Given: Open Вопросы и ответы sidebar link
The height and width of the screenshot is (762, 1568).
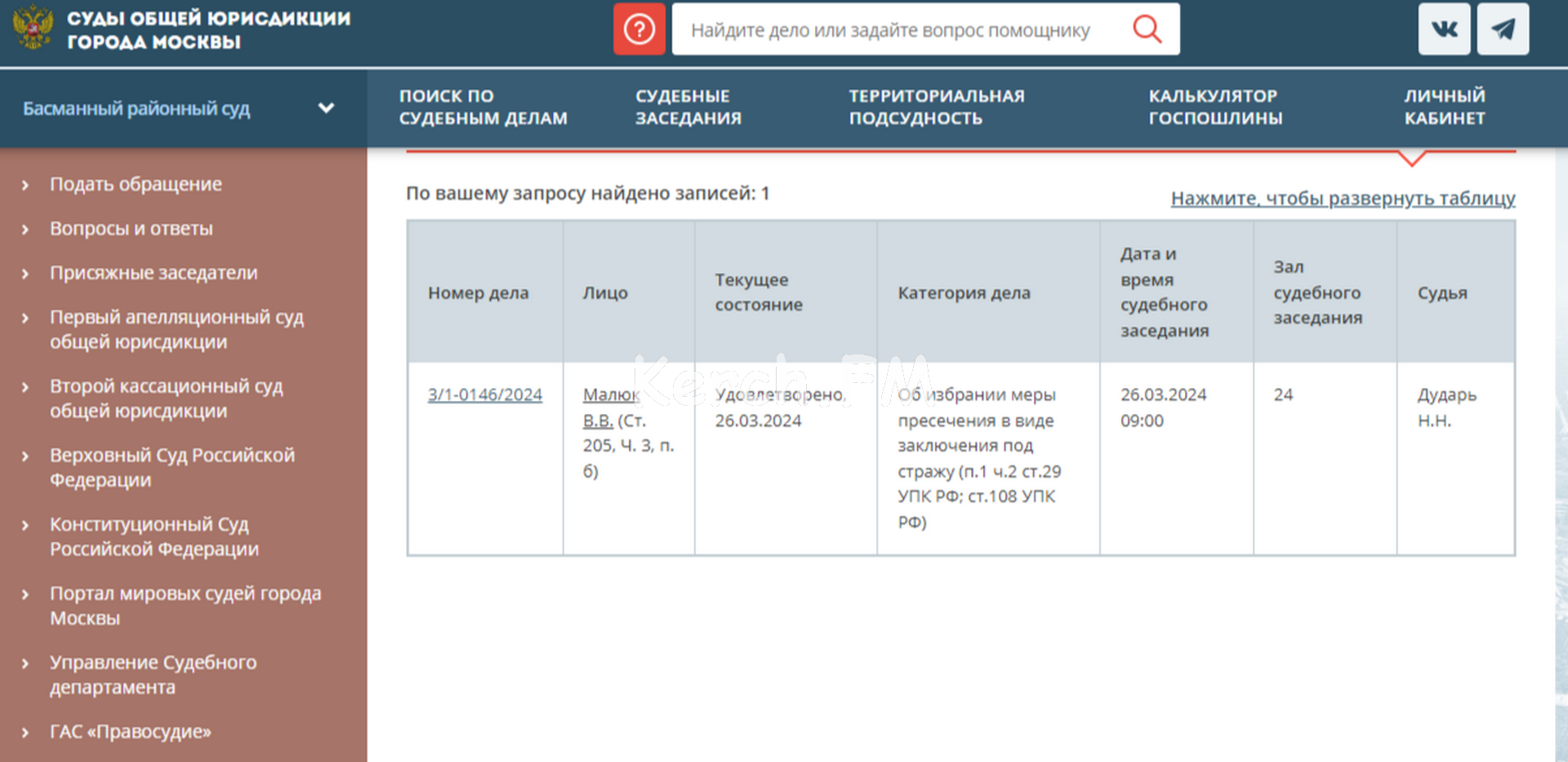Looking at the screenshot, I should click(131, 229).
